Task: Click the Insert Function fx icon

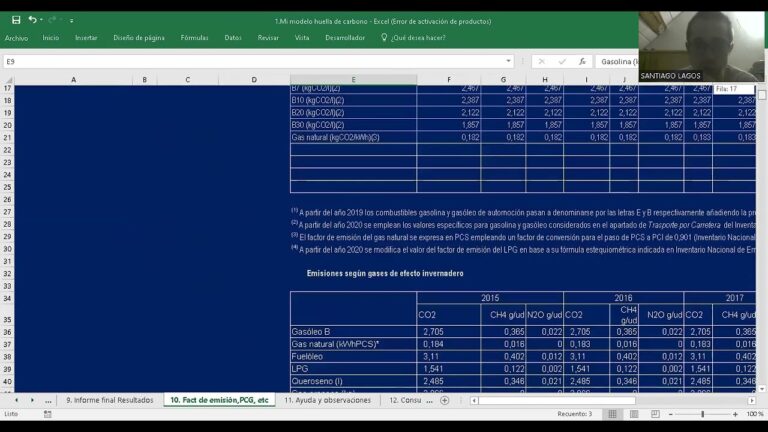Action: point(582,62)
